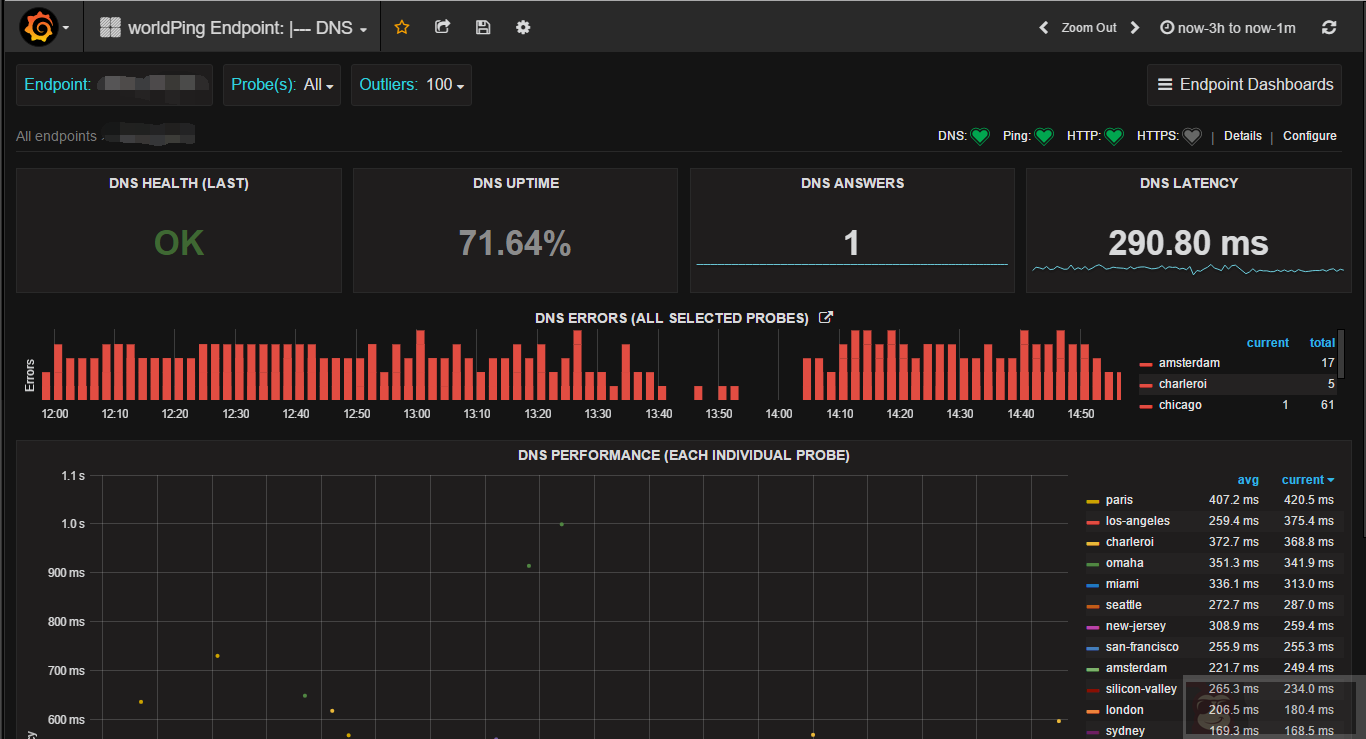Open the time range picker
The height and width of the screenshot is (739, 1366).
click(x=1228, y=28)
